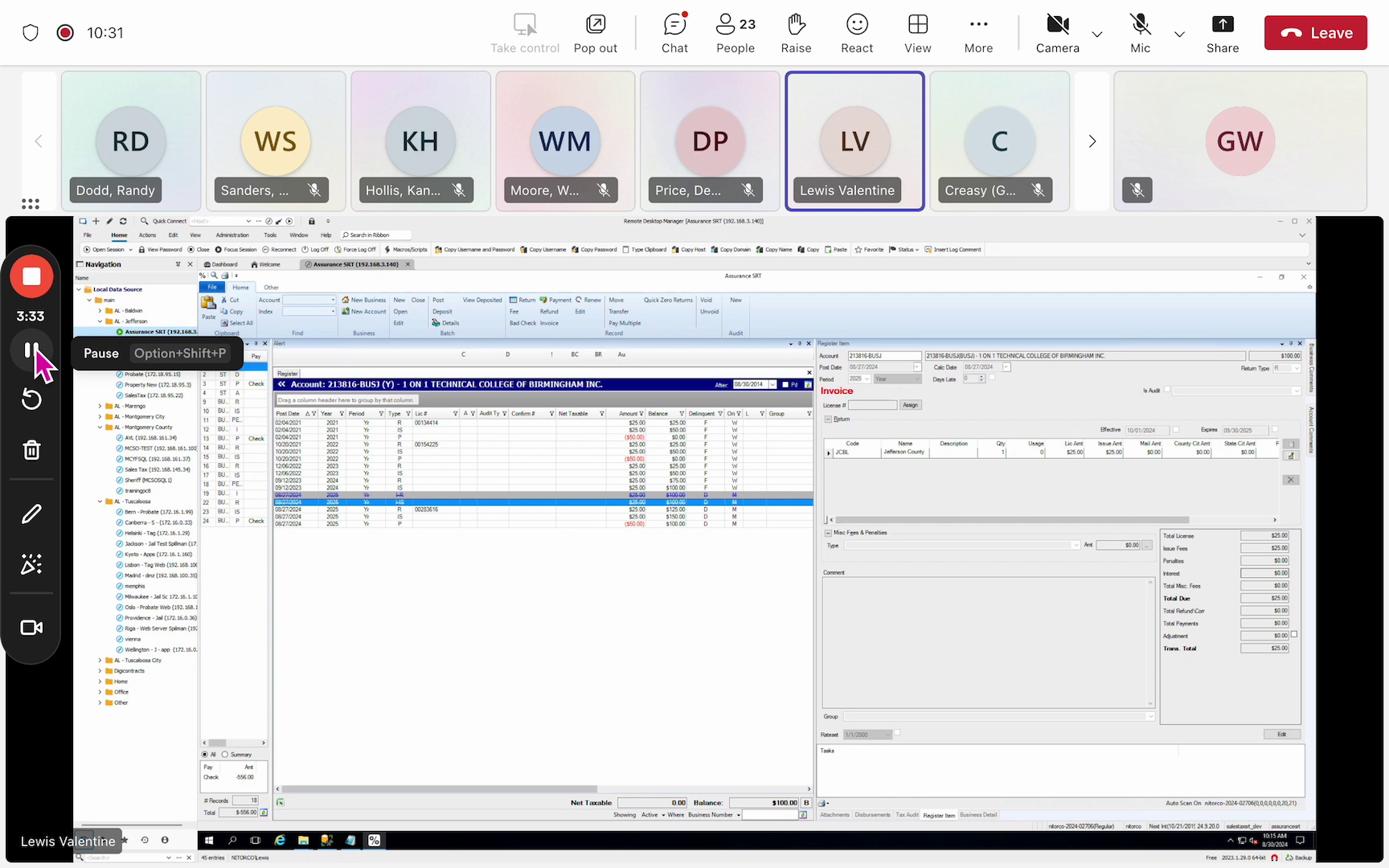
Task: Toggle the Camera on
Action: [x=1057, y=34]
